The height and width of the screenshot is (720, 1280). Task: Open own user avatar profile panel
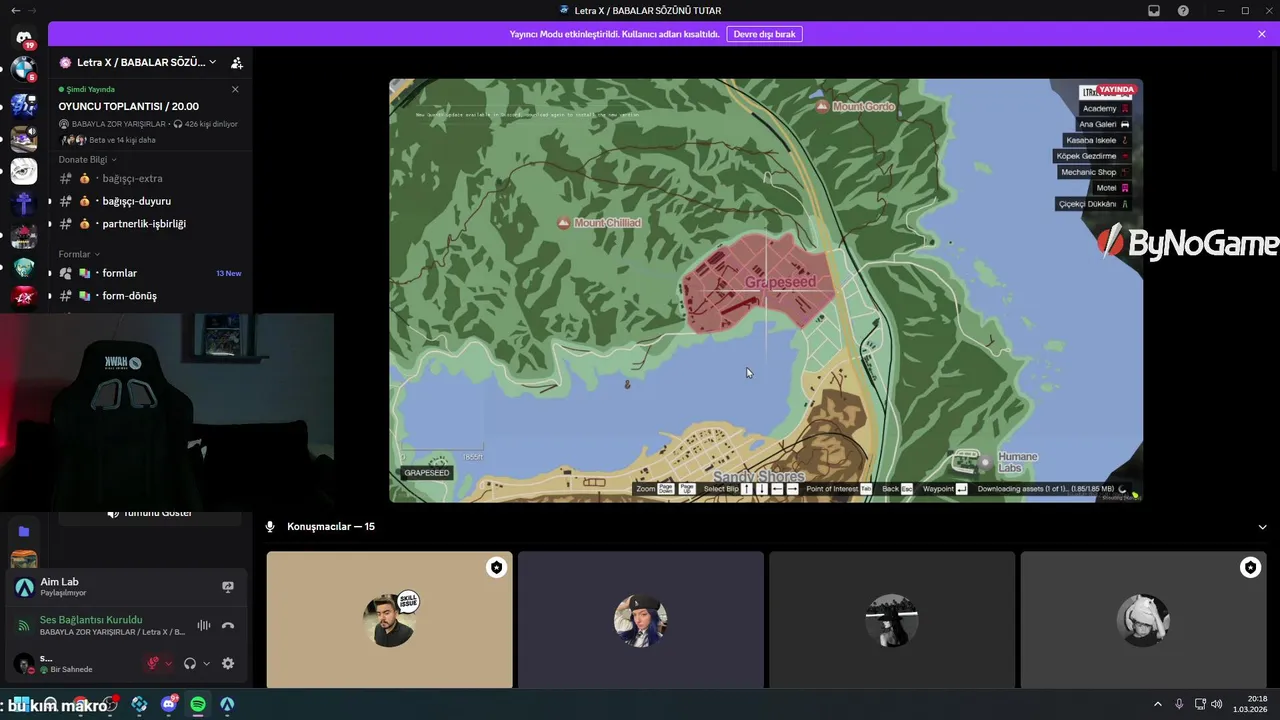pos(24,663)
